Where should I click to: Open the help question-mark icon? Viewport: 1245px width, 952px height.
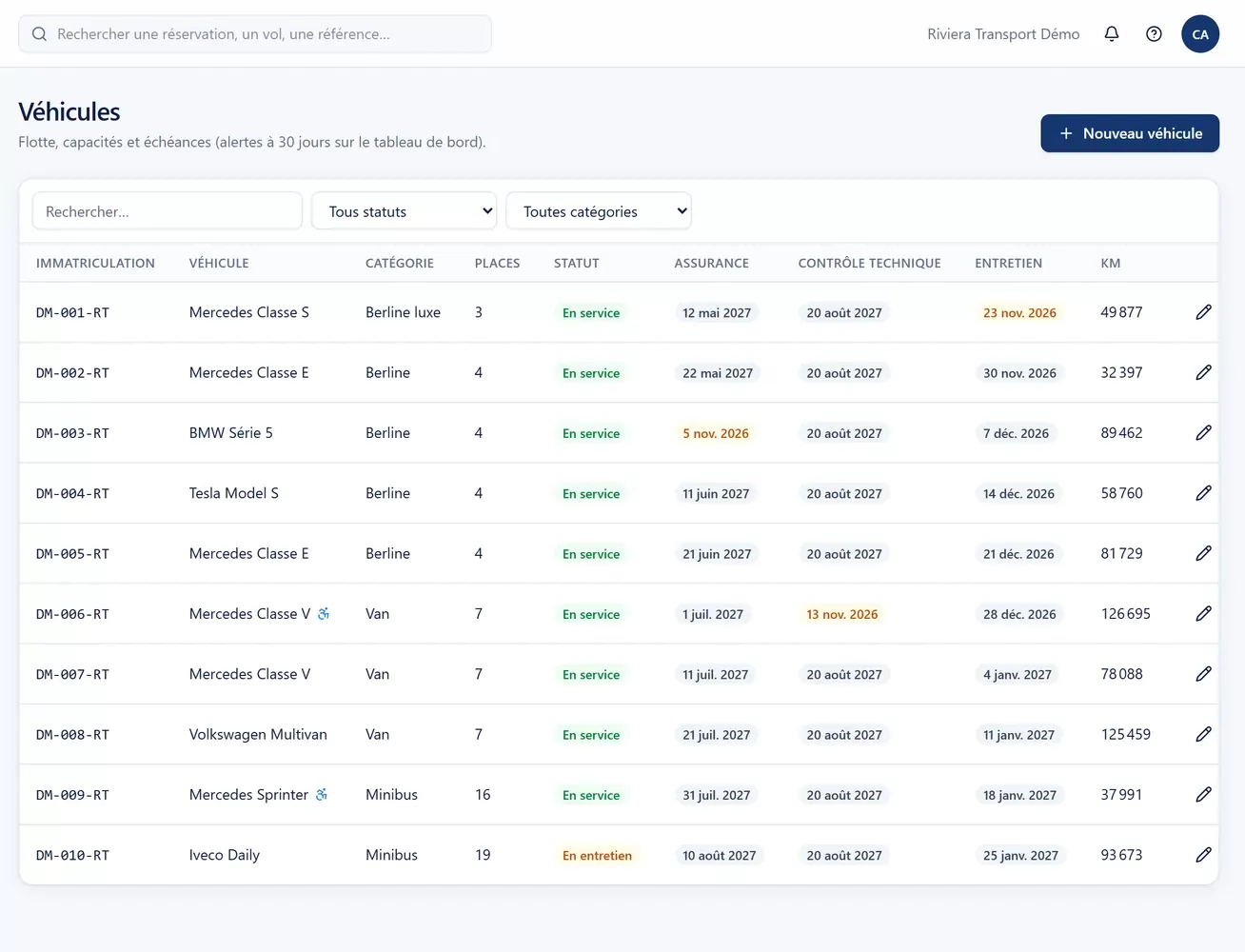[1154, 34]
